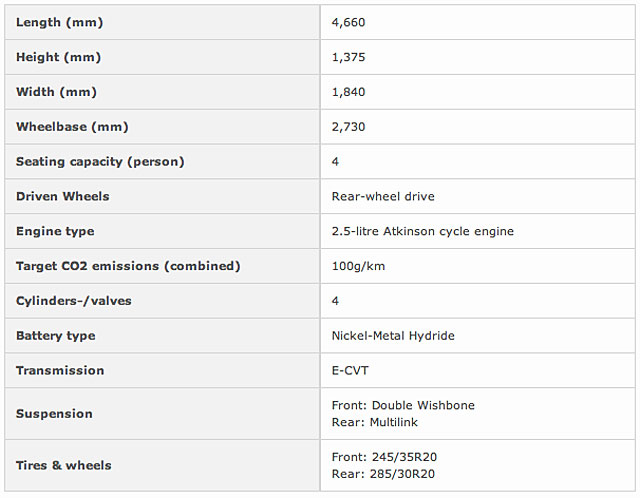Image resolution: width=640 pixels, height=498 pixels.
Task: Click the Driven Wheels label
Action: [63, 196]
